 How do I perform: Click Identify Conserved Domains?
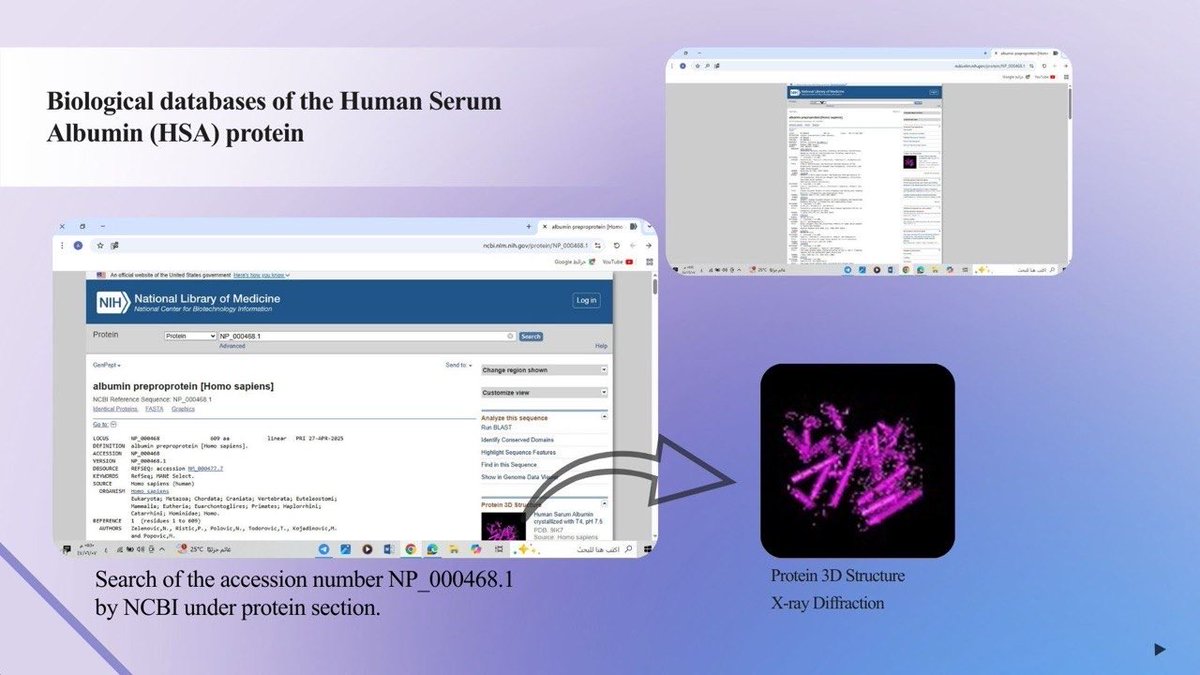coord(518,440)
